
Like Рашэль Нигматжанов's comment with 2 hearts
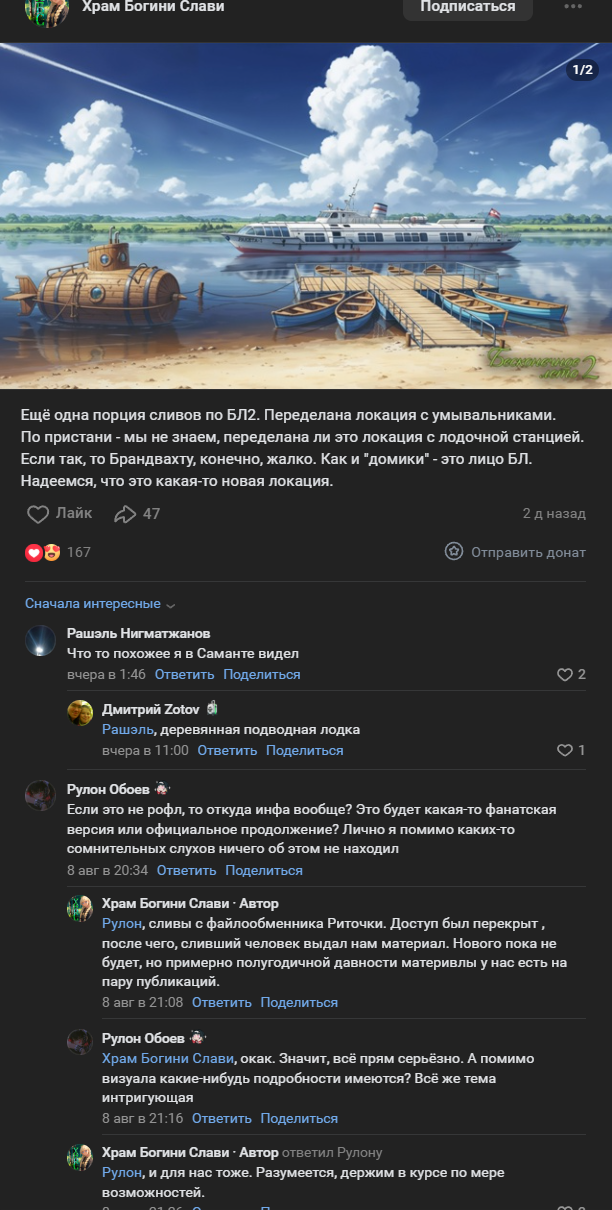point(565,675)
